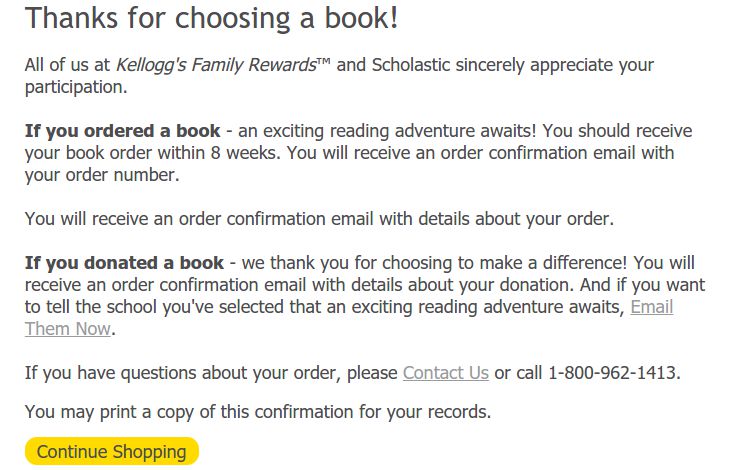Image resolution: width=735 pixels, height=470 pixels.
Task: Click the trademark symbol after Family Rewards
Action: click(x=323, y=63)
